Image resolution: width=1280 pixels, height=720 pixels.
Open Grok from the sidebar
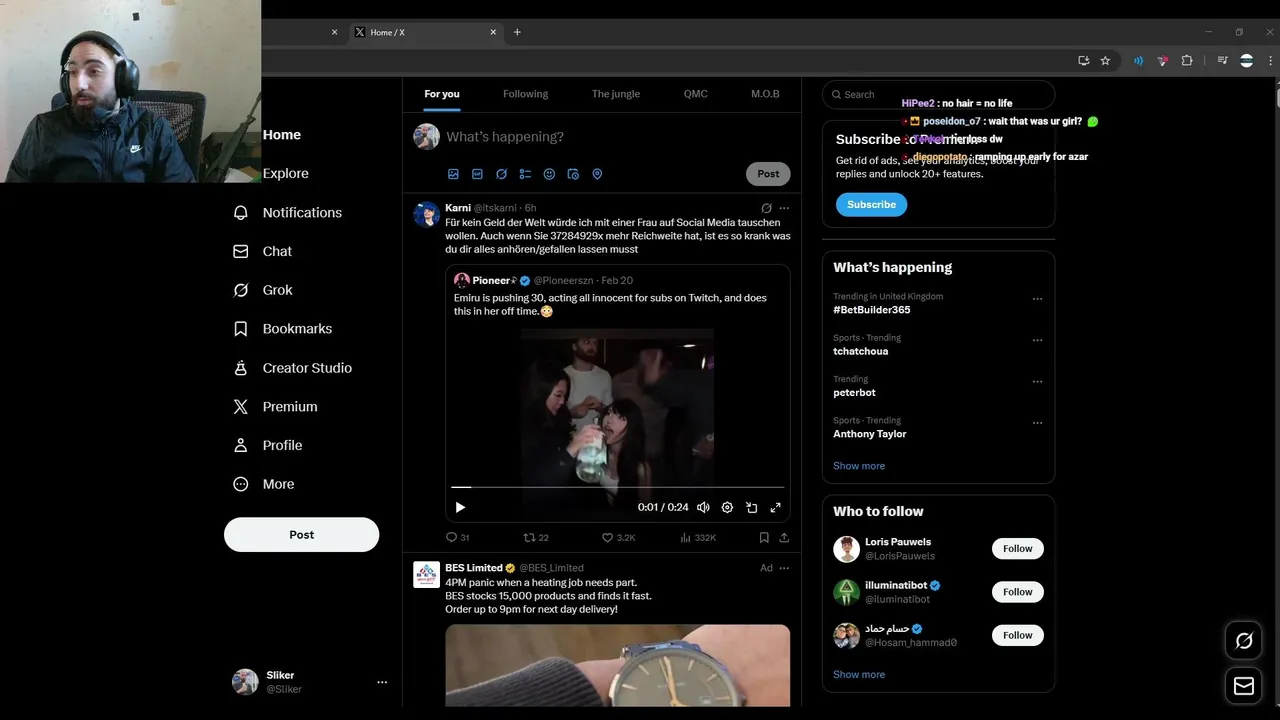[x=262, y=290]
